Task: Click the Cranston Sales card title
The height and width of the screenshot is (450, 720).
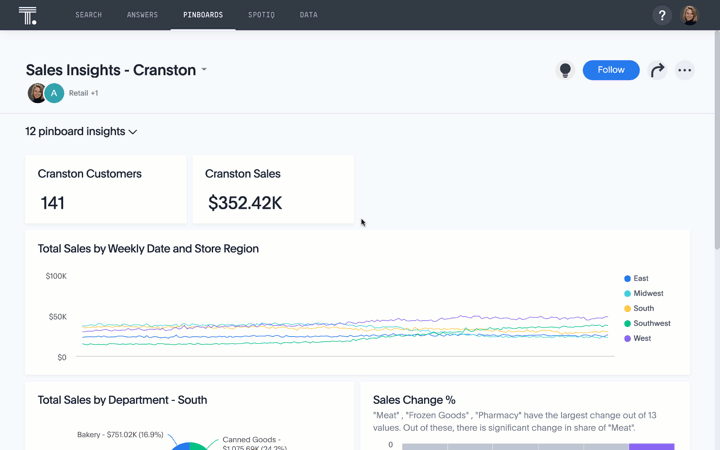Action: [x=242, y=174]
